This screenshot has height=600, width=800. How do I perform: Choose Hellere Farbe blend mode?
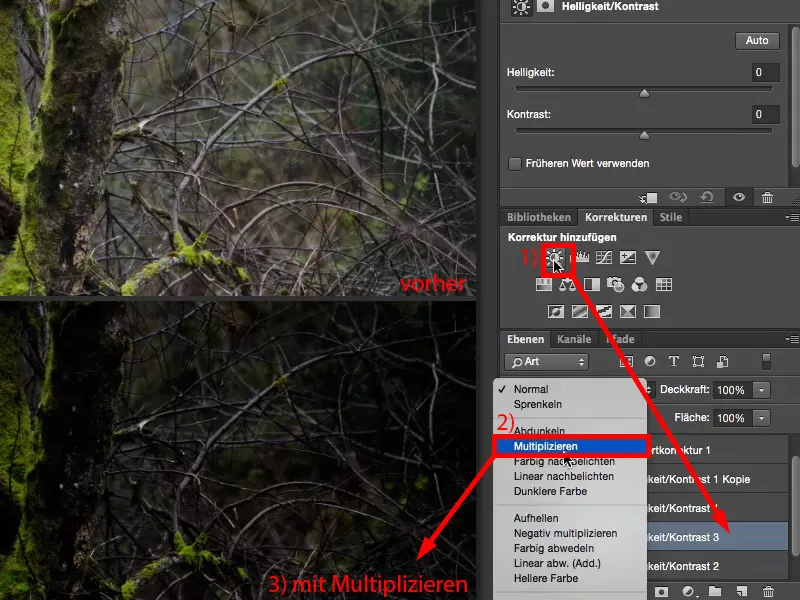[x=570, y=579]
